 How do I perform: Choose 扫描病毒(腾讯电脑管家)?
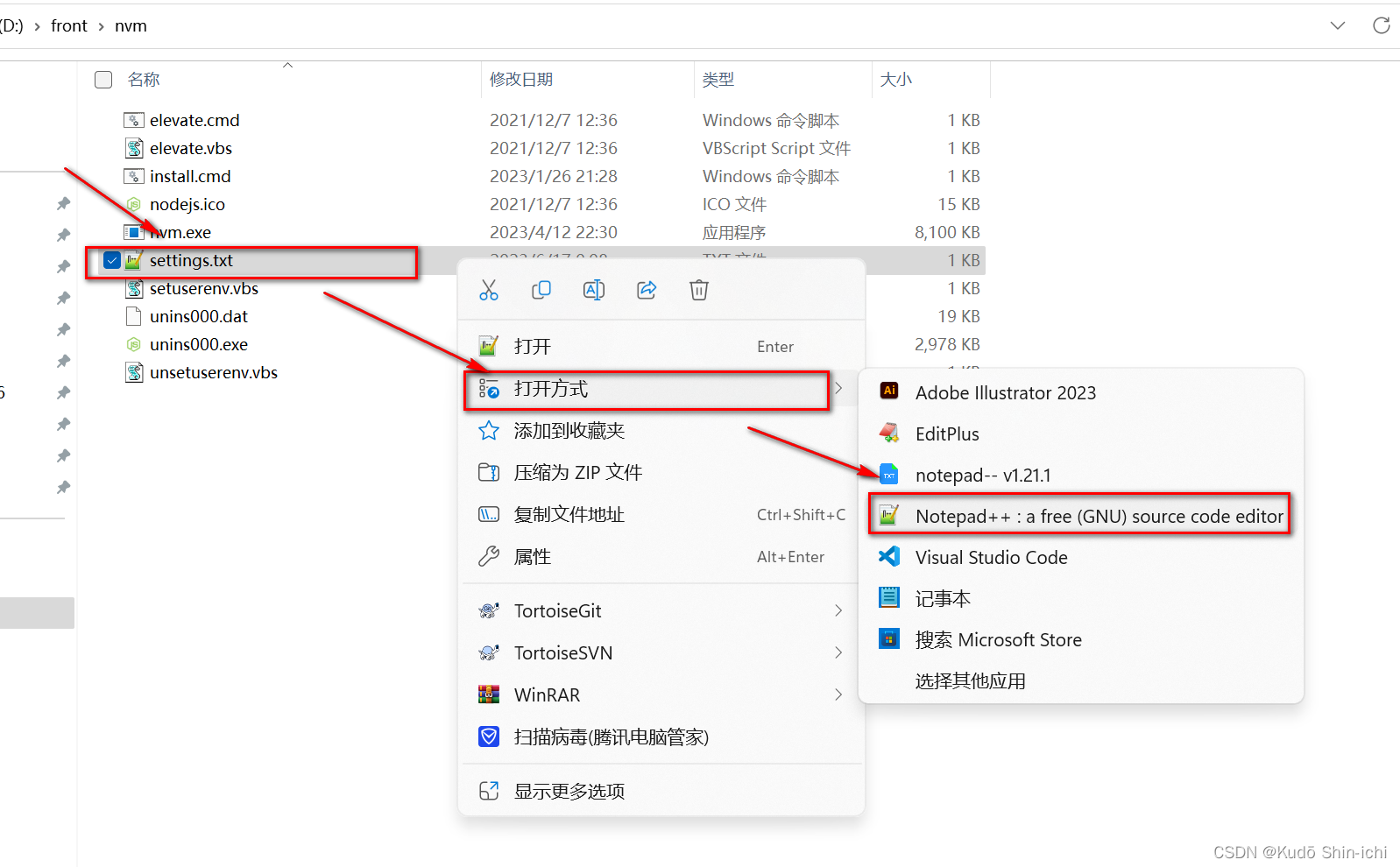tap(661, 737)
